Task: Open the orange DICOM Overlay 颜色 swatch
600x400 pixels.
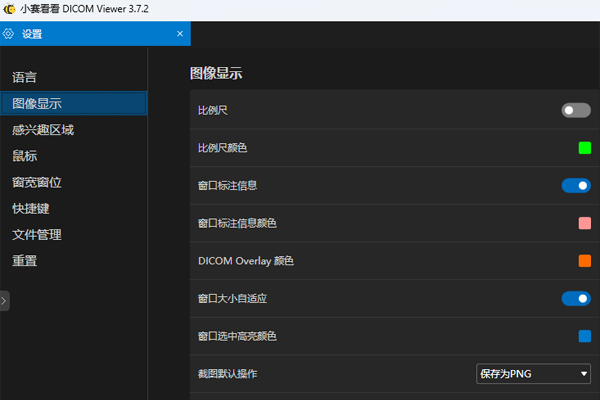Action: click(x=585, y=261)
